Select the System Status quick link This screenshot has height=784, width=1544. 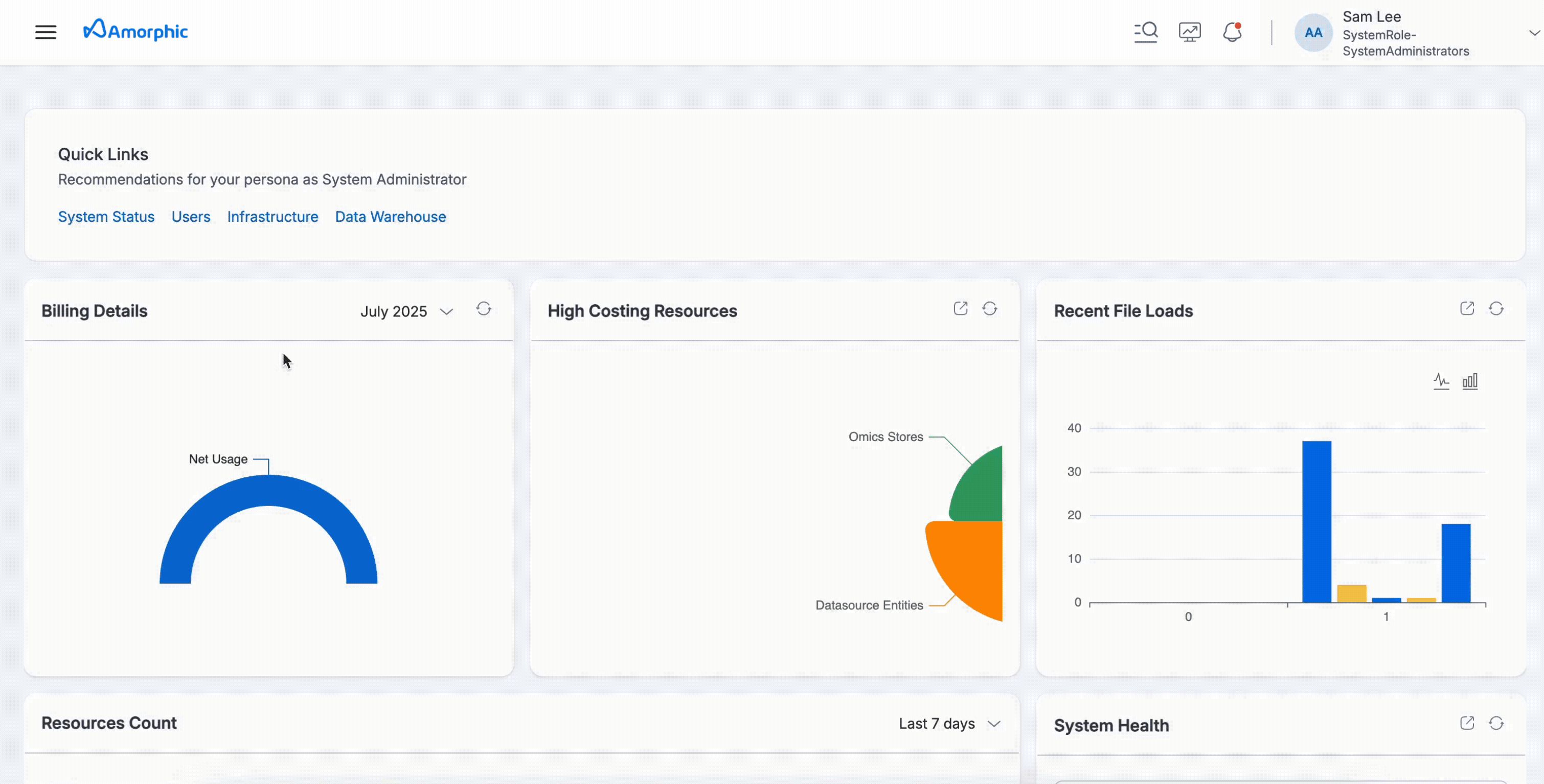[106, 216]
